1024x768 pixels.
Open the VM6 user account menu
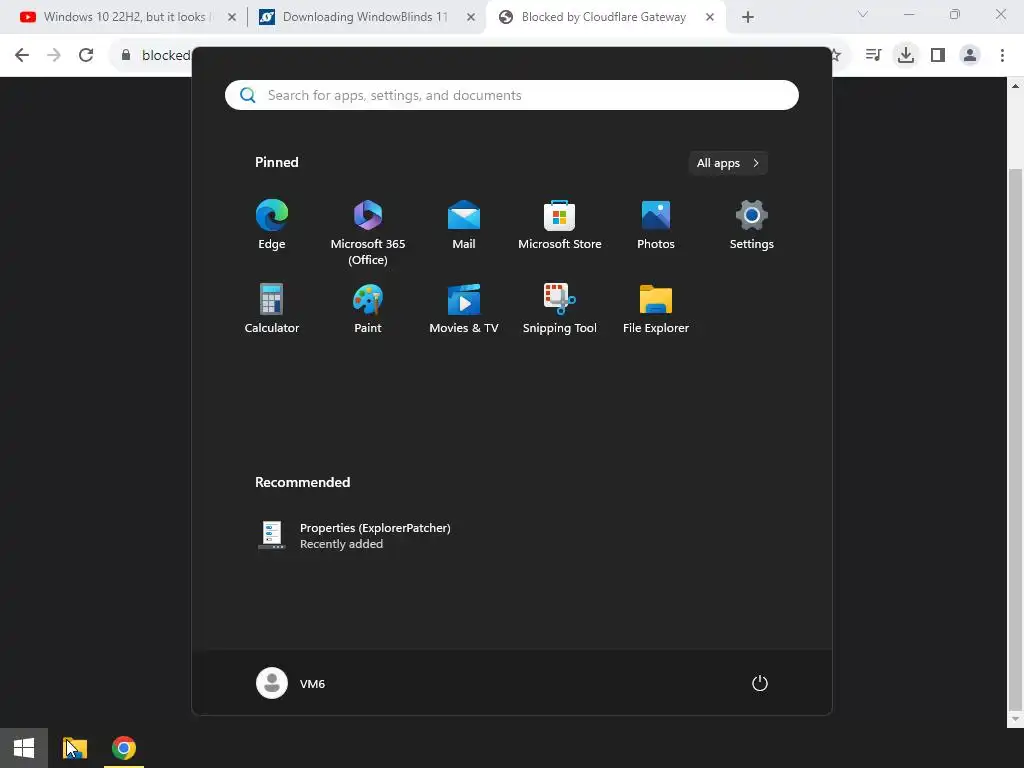point(291,683)
